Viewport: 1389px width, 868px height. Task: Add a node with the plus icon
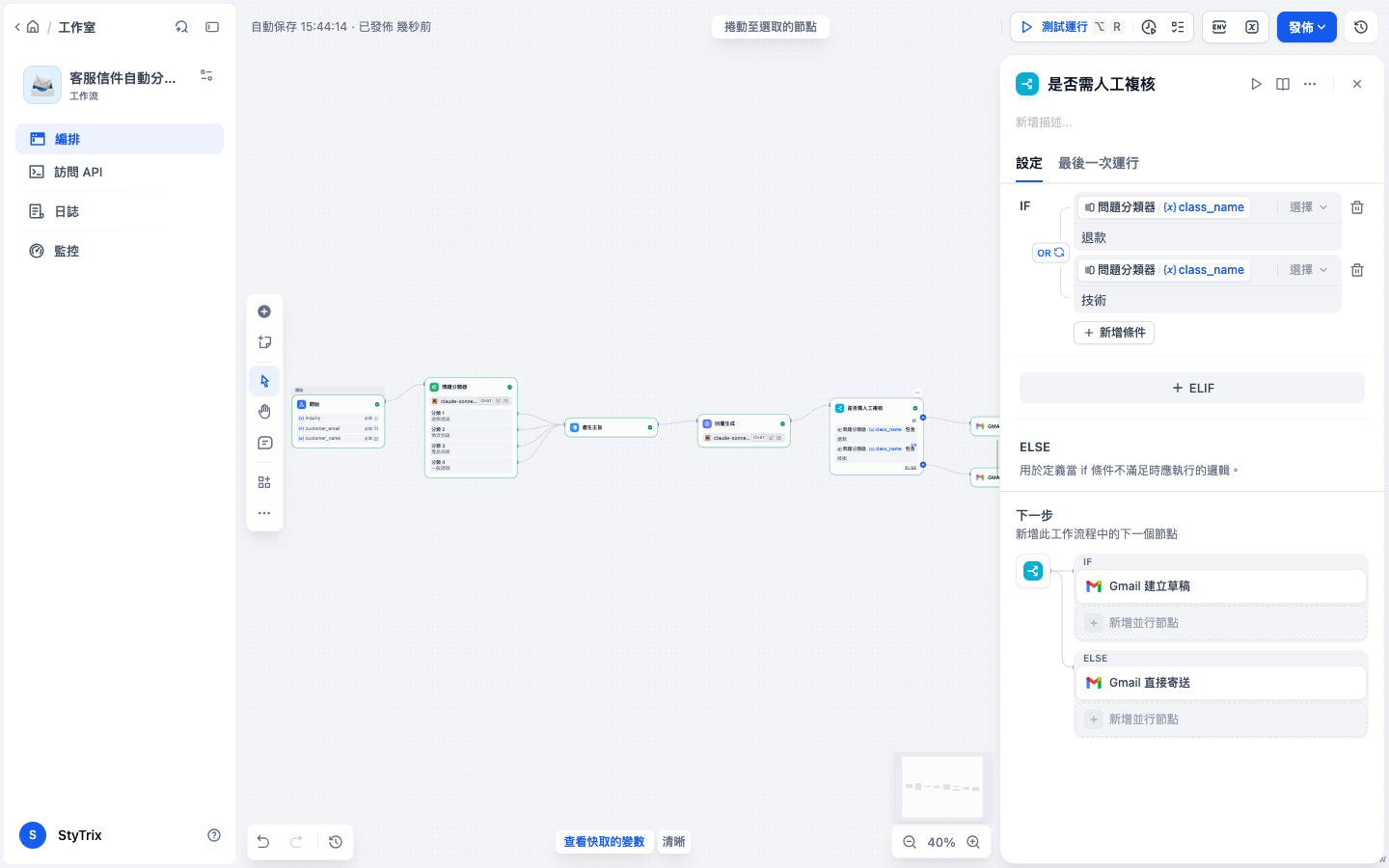tap(264, 312)
